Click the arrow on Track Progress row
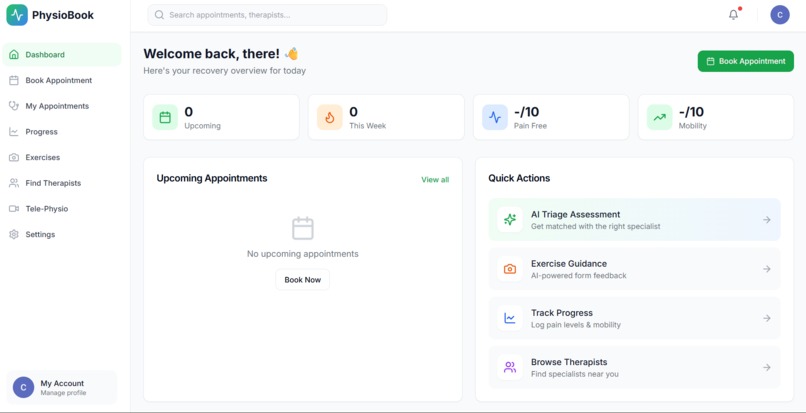Viewport: 806px width, 413px height. click(x=766, y=318)
